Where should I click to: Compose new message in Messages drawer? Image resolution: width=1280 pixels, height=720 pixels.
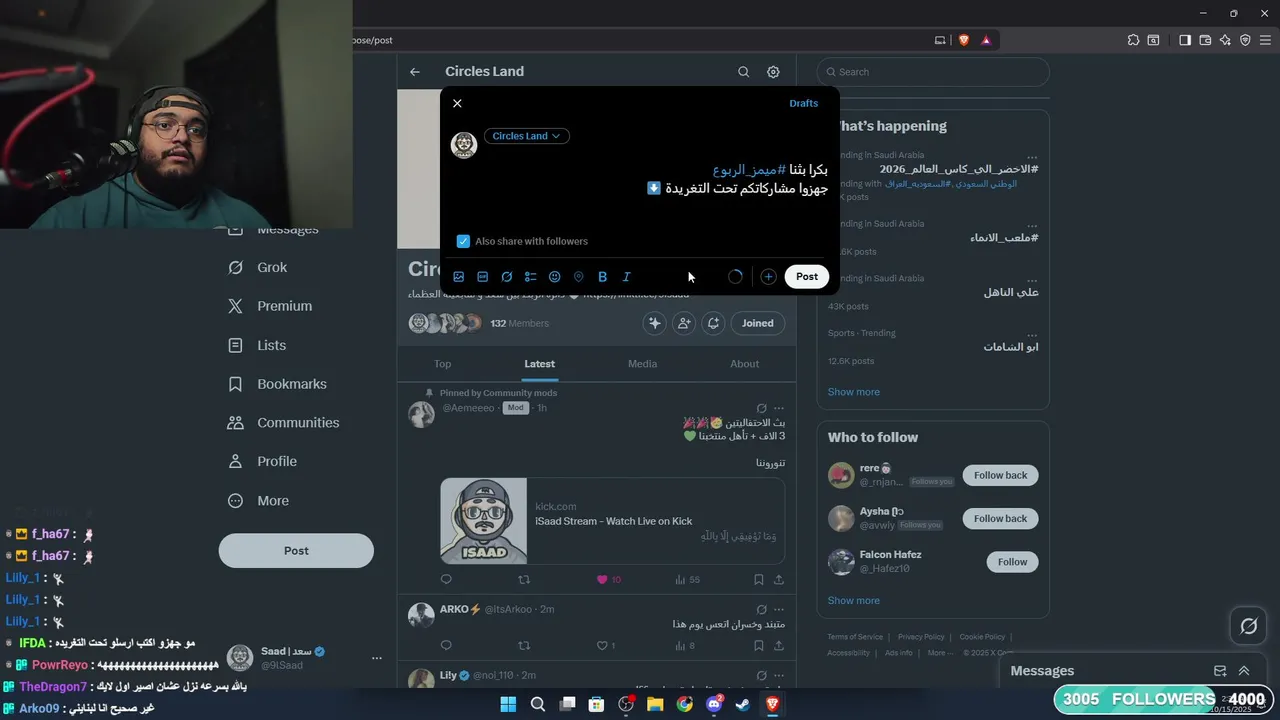point(1220,671)
